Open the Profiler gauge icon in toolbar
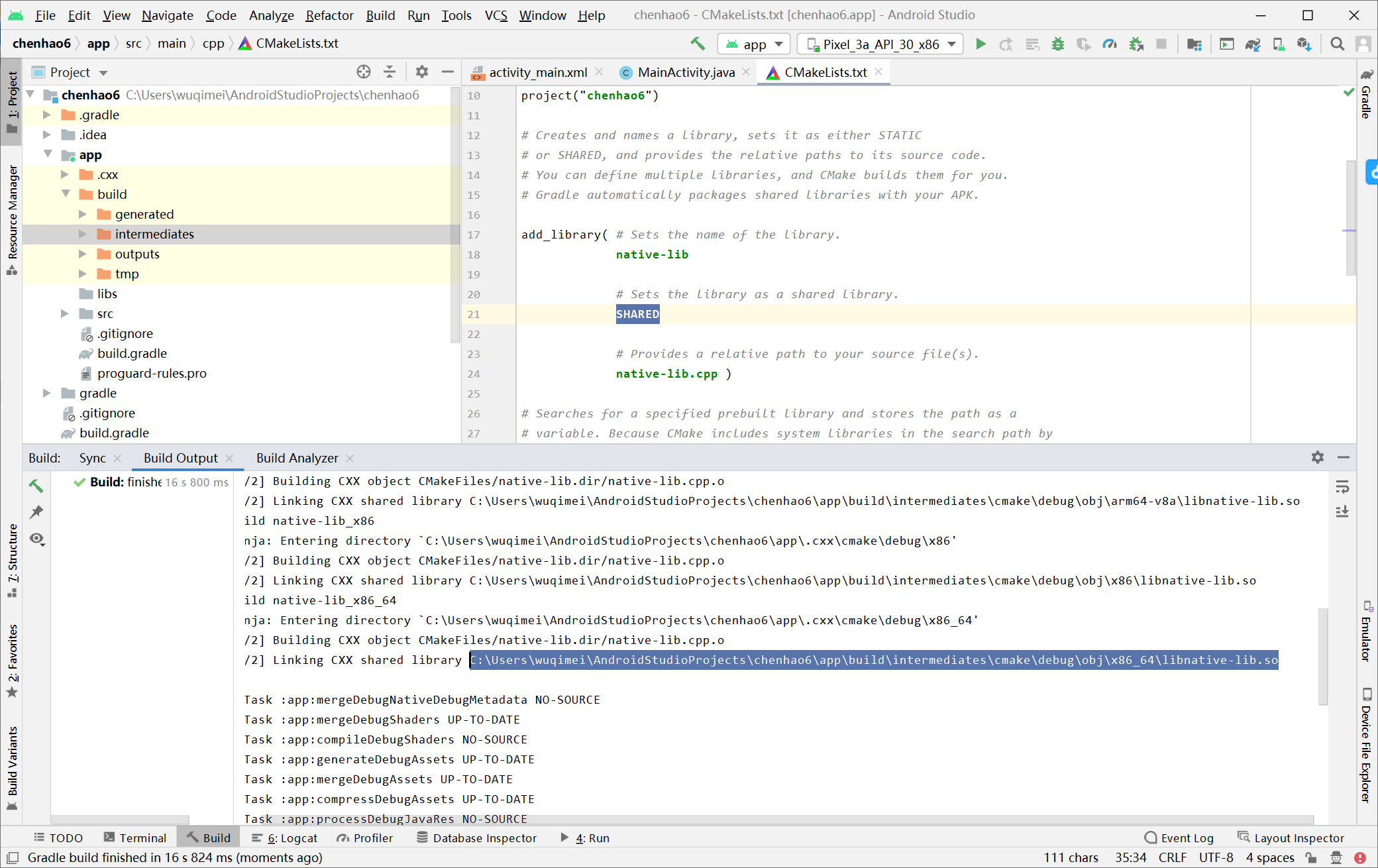This screenshot has height=868, width=1378. (1110, 44)
